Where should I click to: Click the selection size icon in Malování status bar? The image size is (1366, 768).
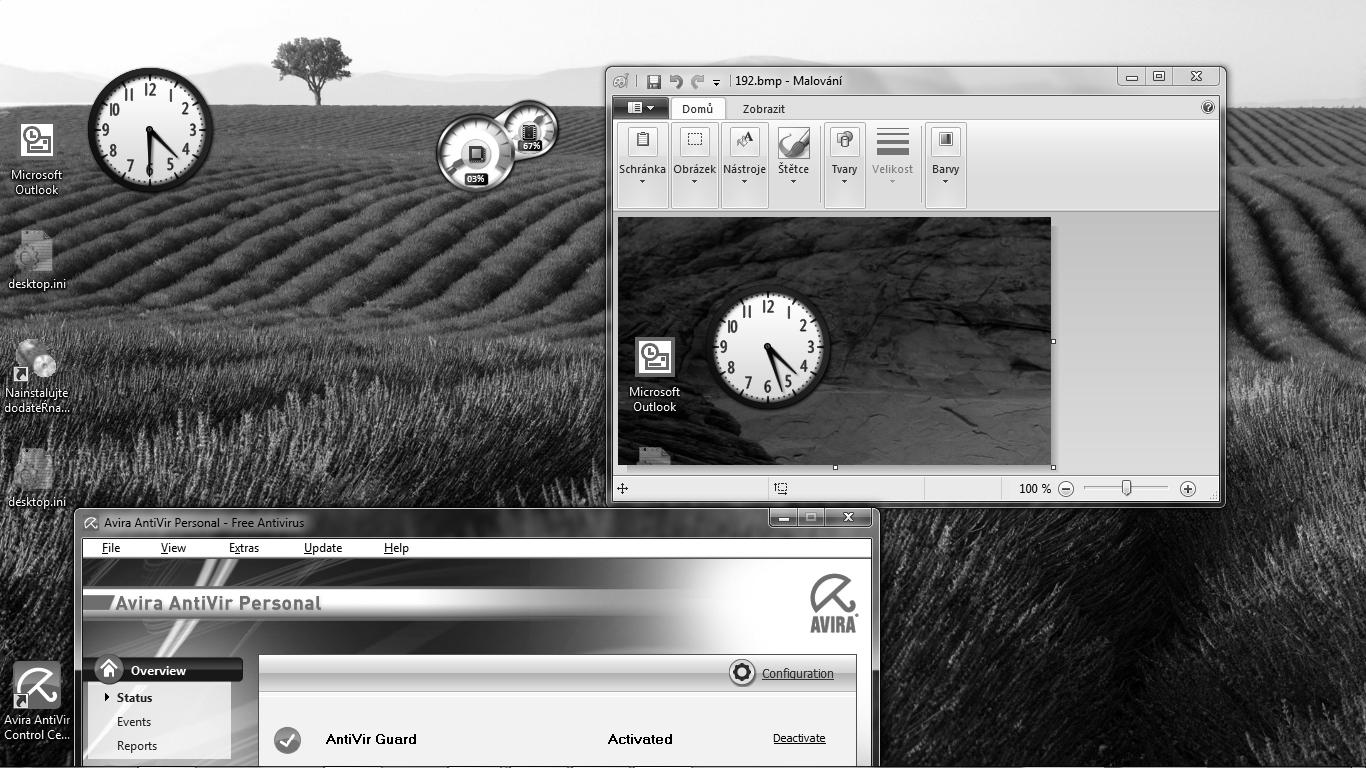[x=781, y=489]
